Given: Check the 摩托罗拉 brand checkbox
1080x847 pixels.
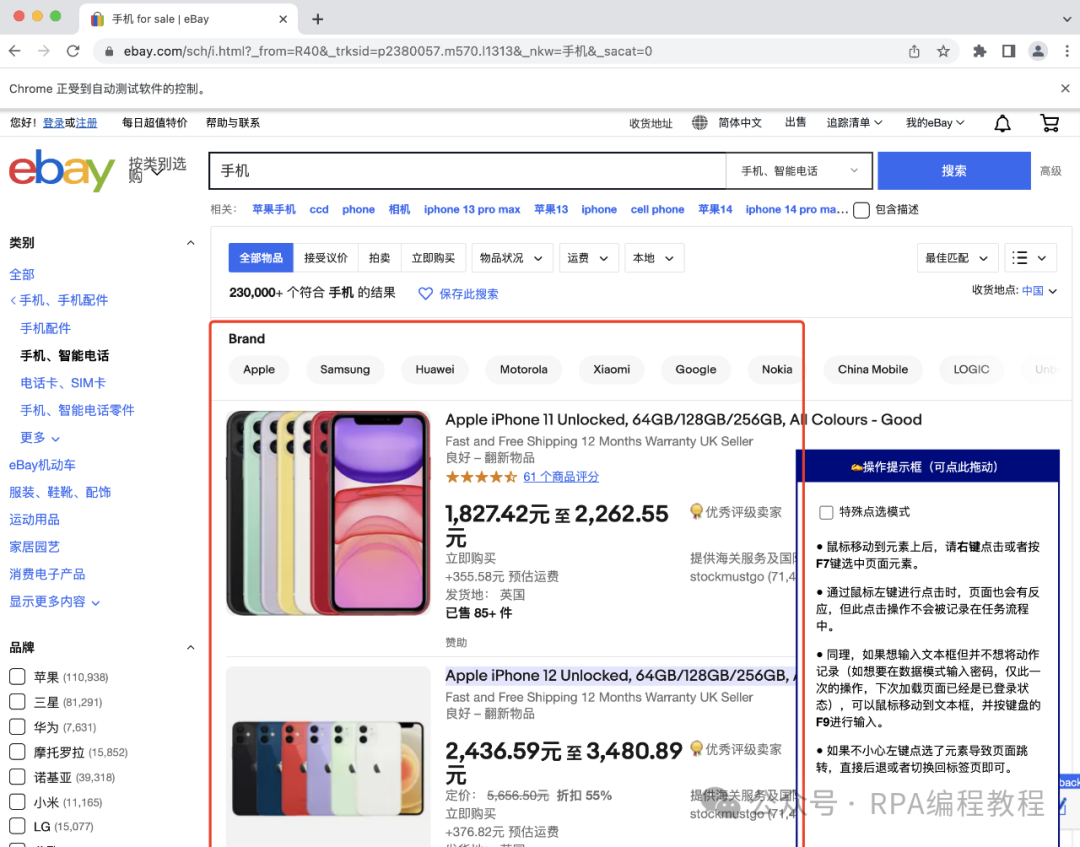Looking at the screenshot, I should pos(17,752).
